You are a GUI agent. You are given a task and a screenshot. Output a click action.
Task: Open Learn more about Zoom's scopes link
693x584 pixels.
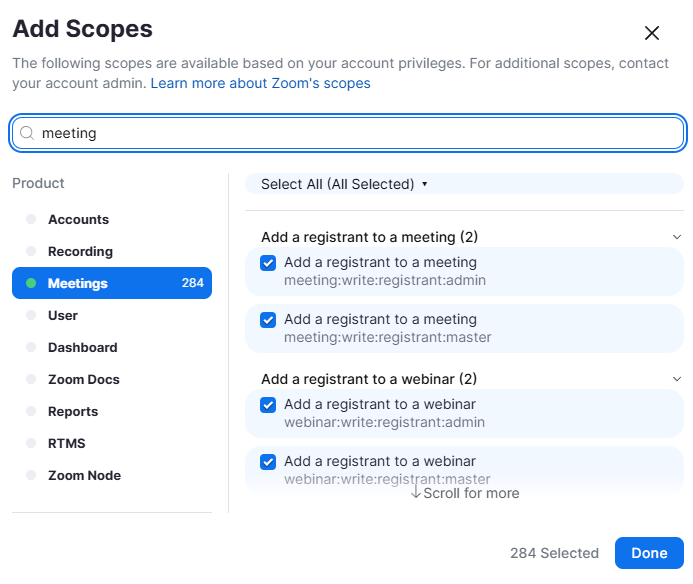[x=260, y=83]
